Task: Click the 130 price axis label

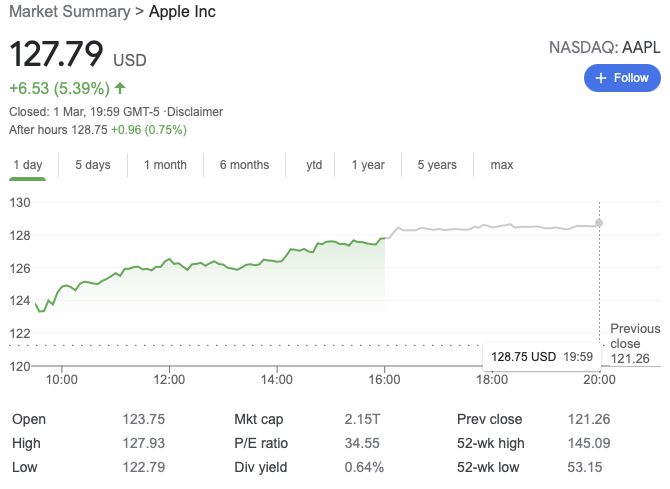Action: click(20, 203)
